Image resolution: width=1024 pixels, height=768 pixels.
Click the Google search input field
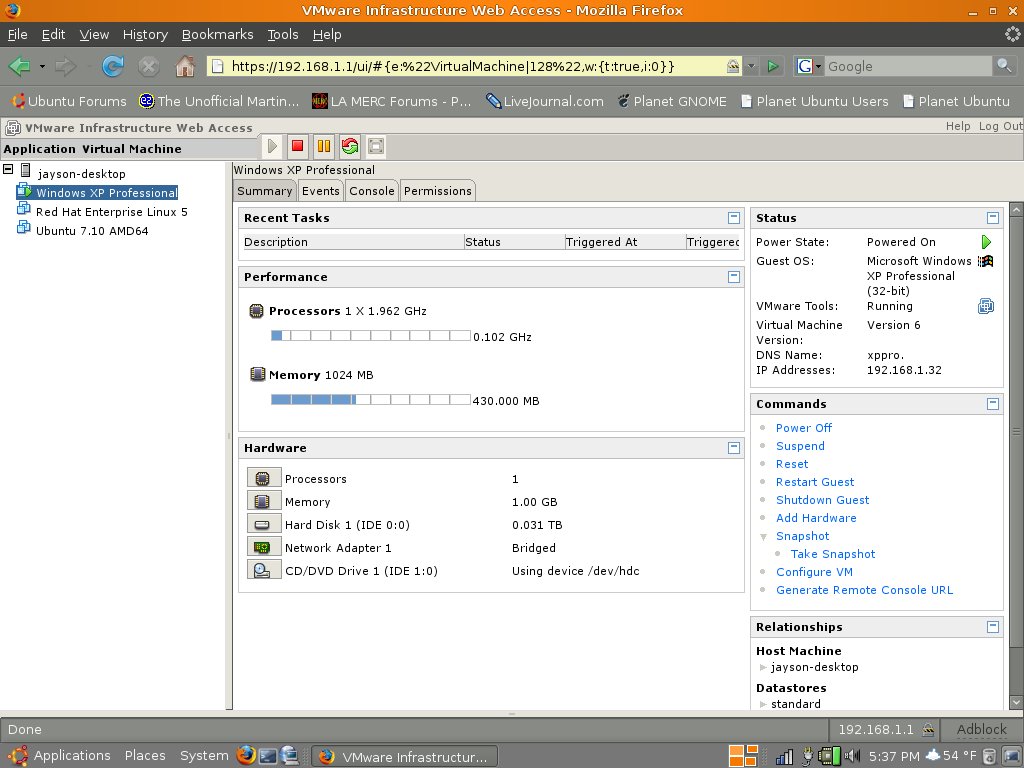(908, 66)
